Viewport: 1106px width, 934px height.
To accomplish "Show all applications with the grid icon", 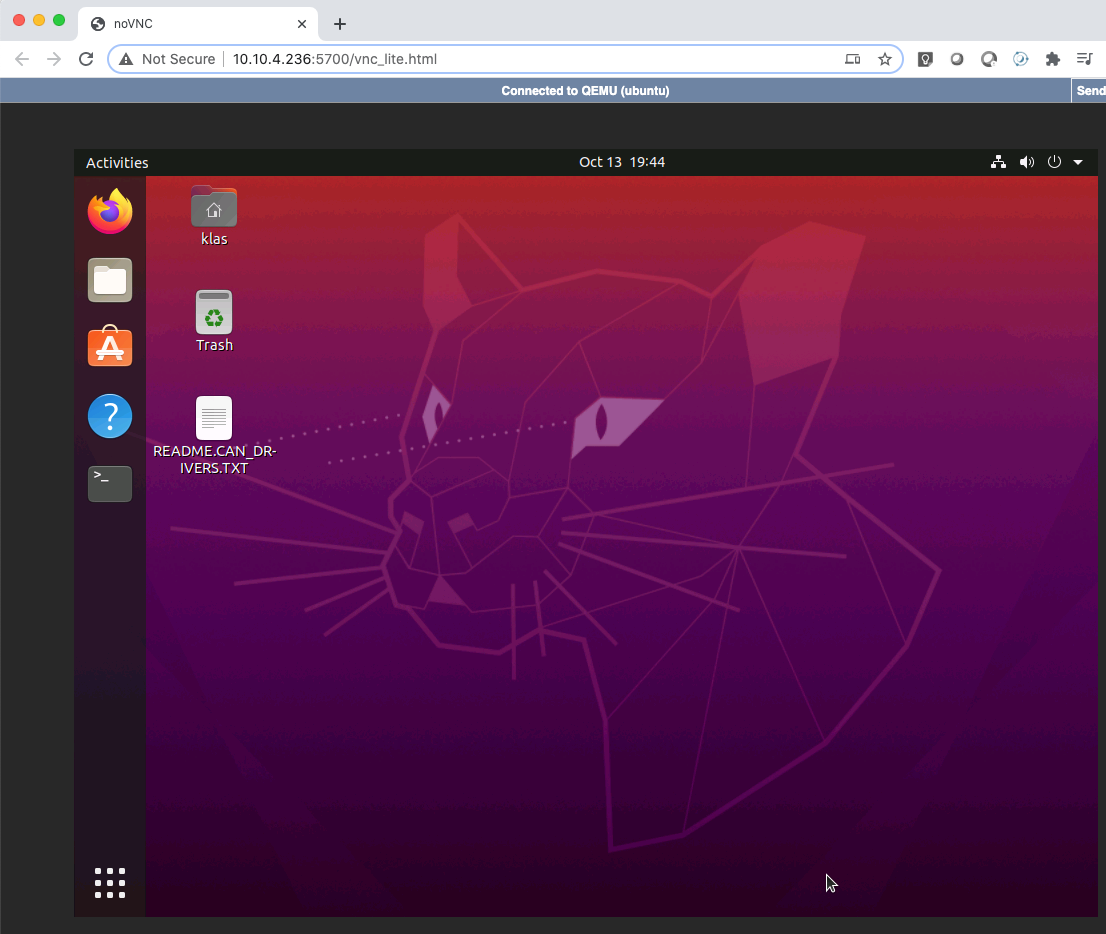I will pos(109,882).
